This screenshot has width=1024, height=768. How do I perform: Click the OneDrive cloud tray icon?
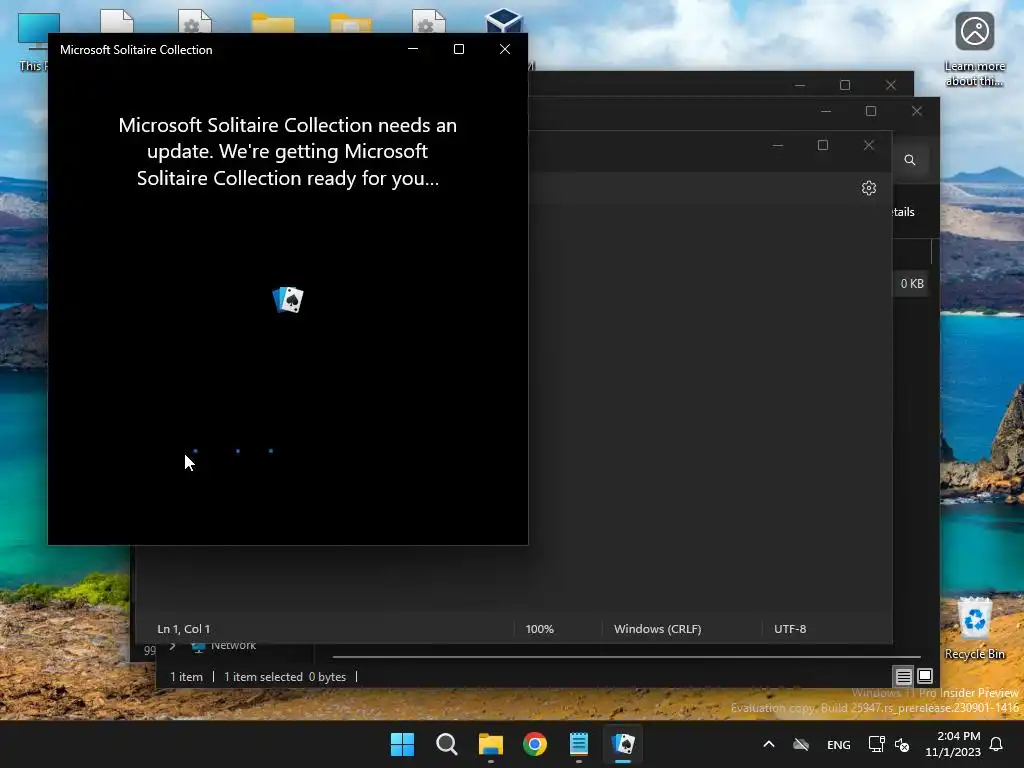pyautogui.click(x=801, y=744)
